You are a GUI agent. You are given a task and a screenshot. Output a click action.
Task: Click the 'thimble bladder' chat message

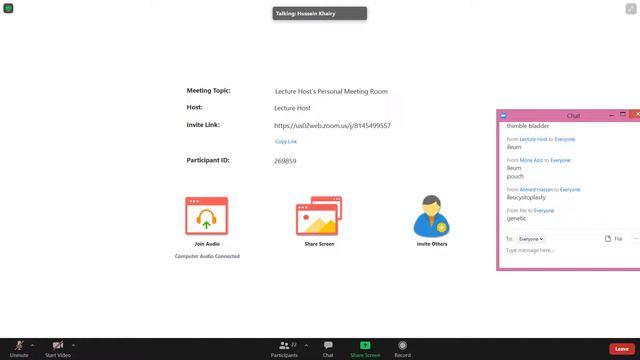coord(528,126)
